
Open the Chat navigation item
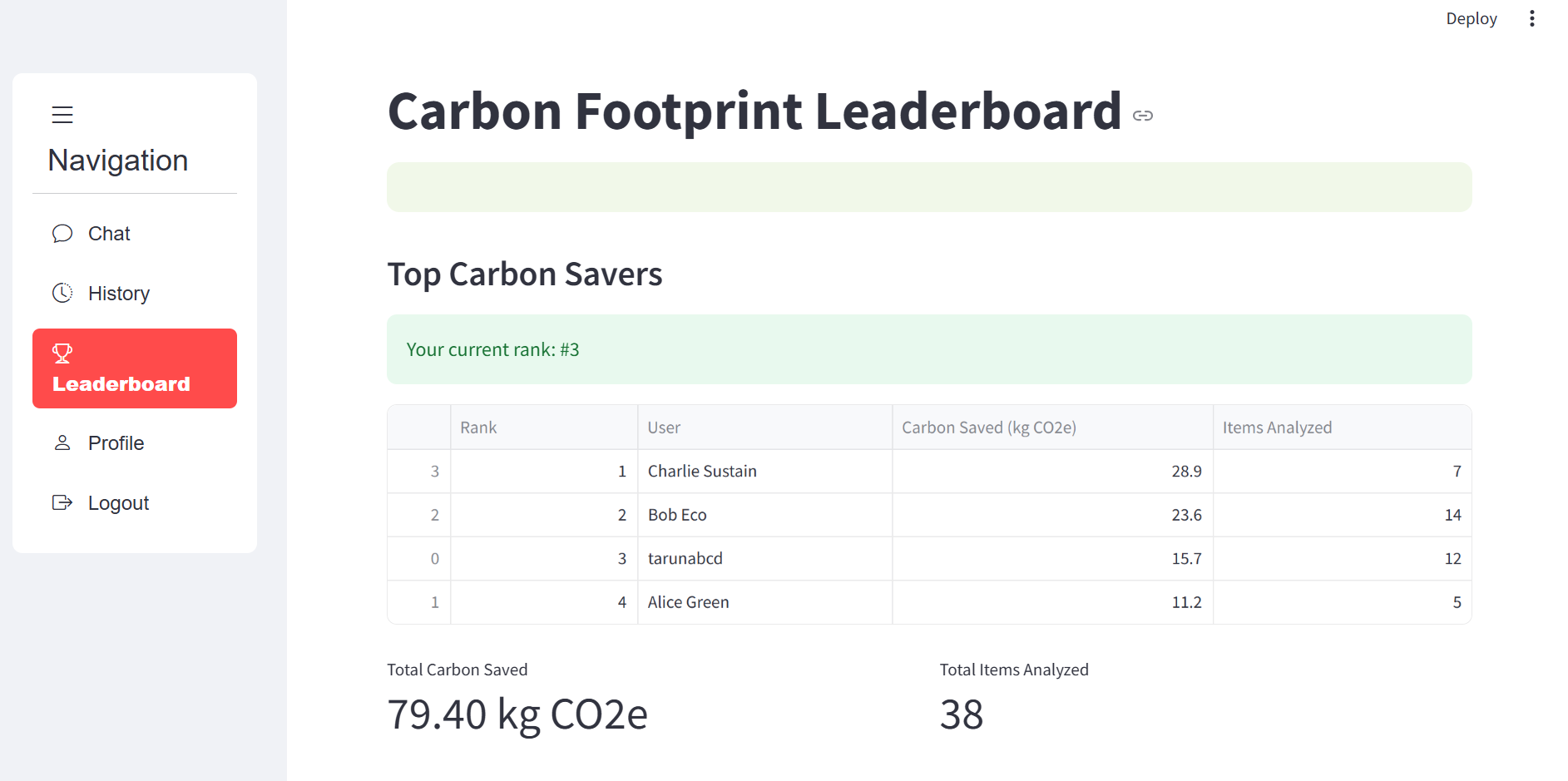(135, 234)
